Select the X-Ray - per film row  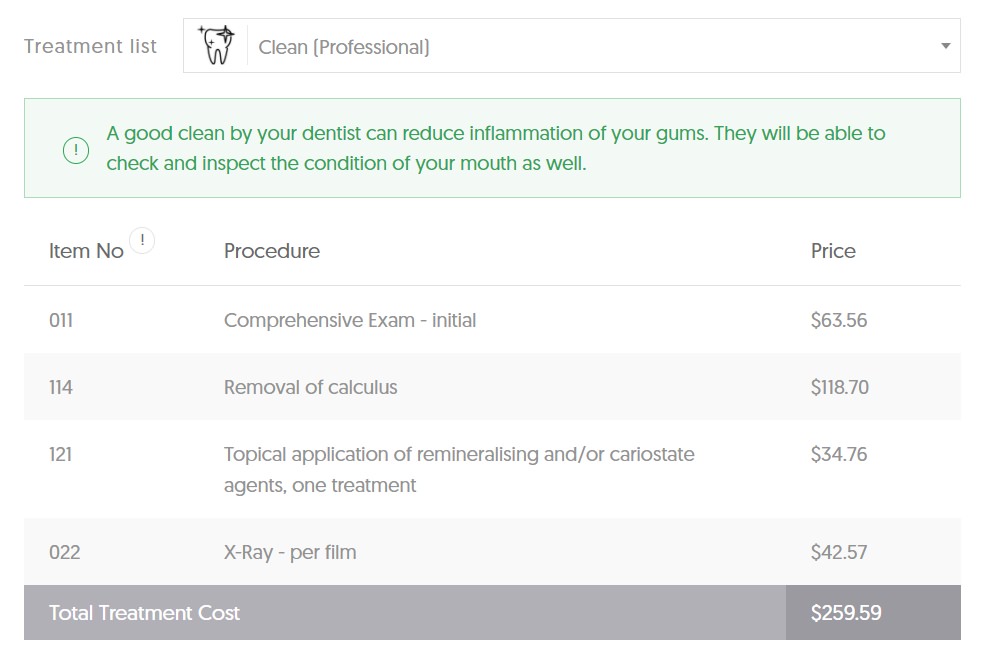492,552
